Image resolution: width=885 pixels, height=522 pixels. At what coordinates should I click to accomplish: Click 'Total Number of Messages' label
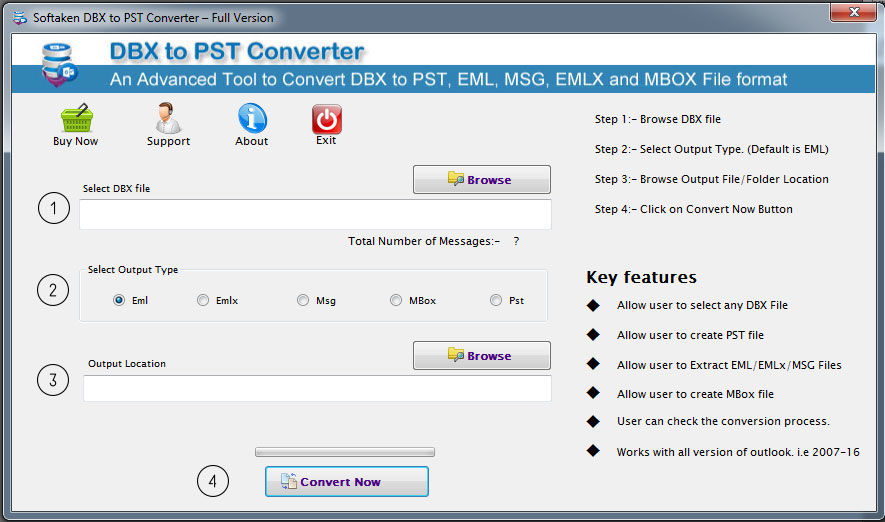(x=423, y=241)
